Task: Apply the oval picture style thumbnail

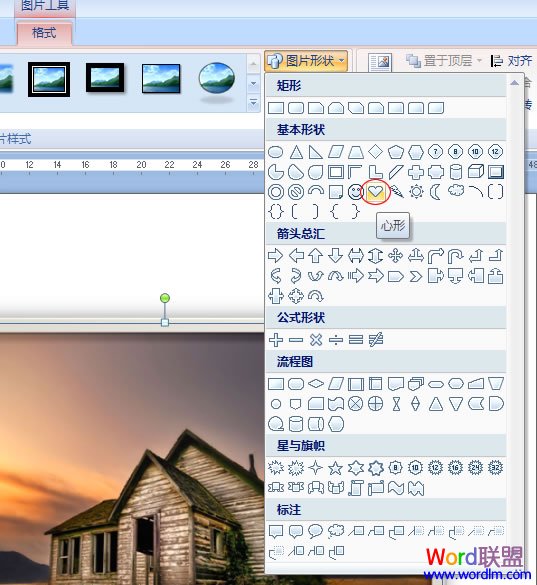Action: 217,79
